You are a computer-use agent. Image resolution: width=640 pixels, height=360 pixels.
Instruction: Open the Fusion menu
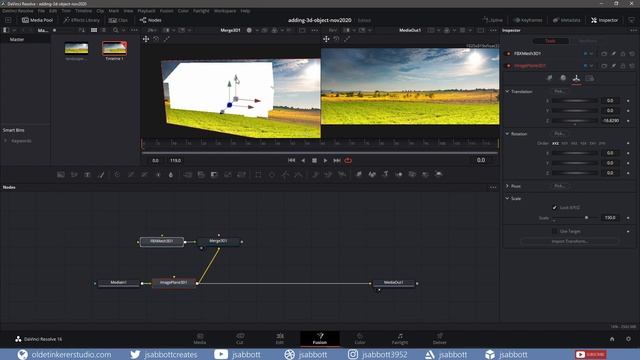[x=167, y=11]
